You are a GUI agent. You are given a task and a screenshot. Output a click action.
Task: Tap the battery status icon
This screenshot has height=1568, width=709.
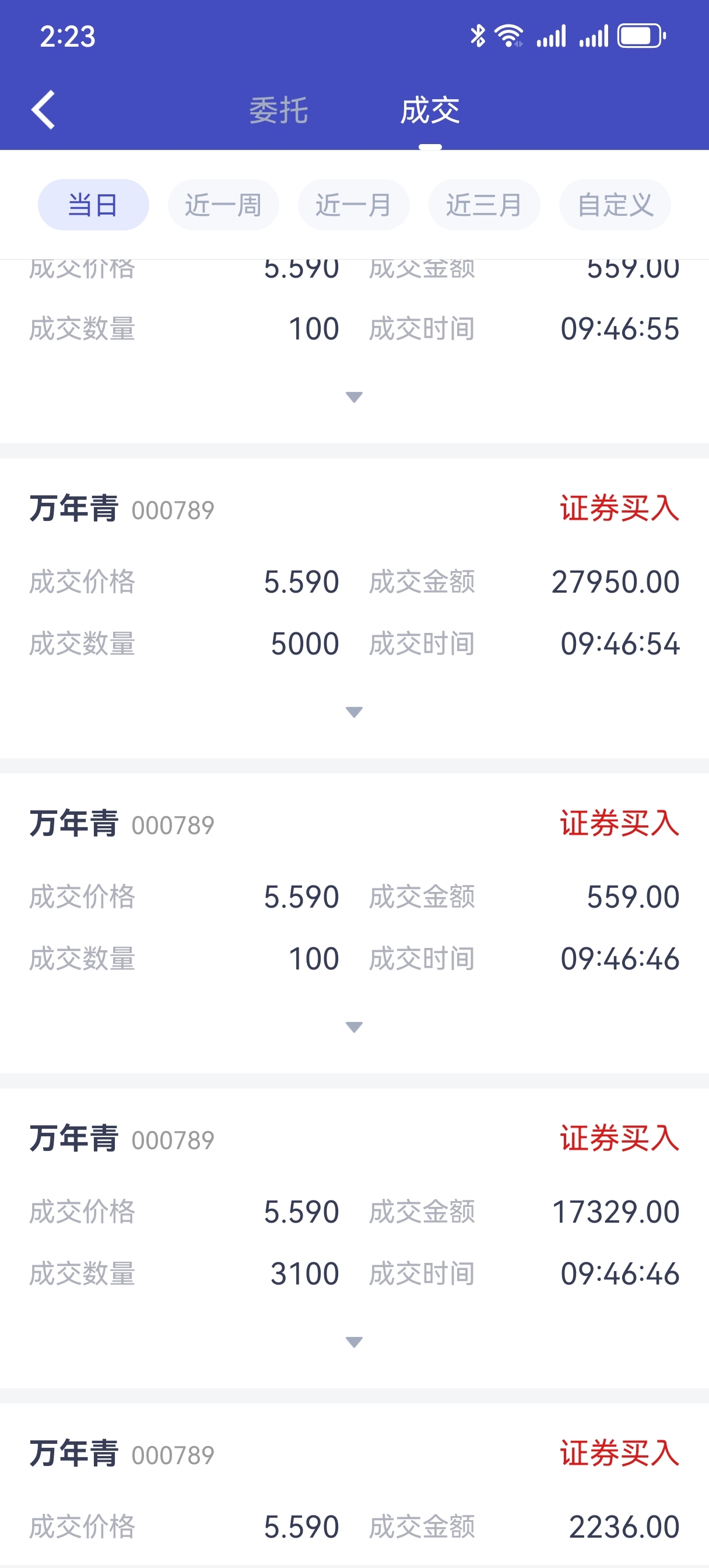(x=641, y=36)
